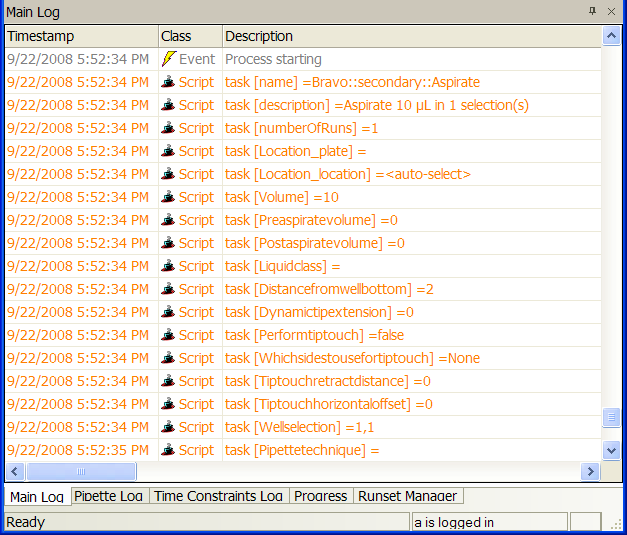Click the Description column header
This screenshot has height=535, width=627.
coord(410,36)
